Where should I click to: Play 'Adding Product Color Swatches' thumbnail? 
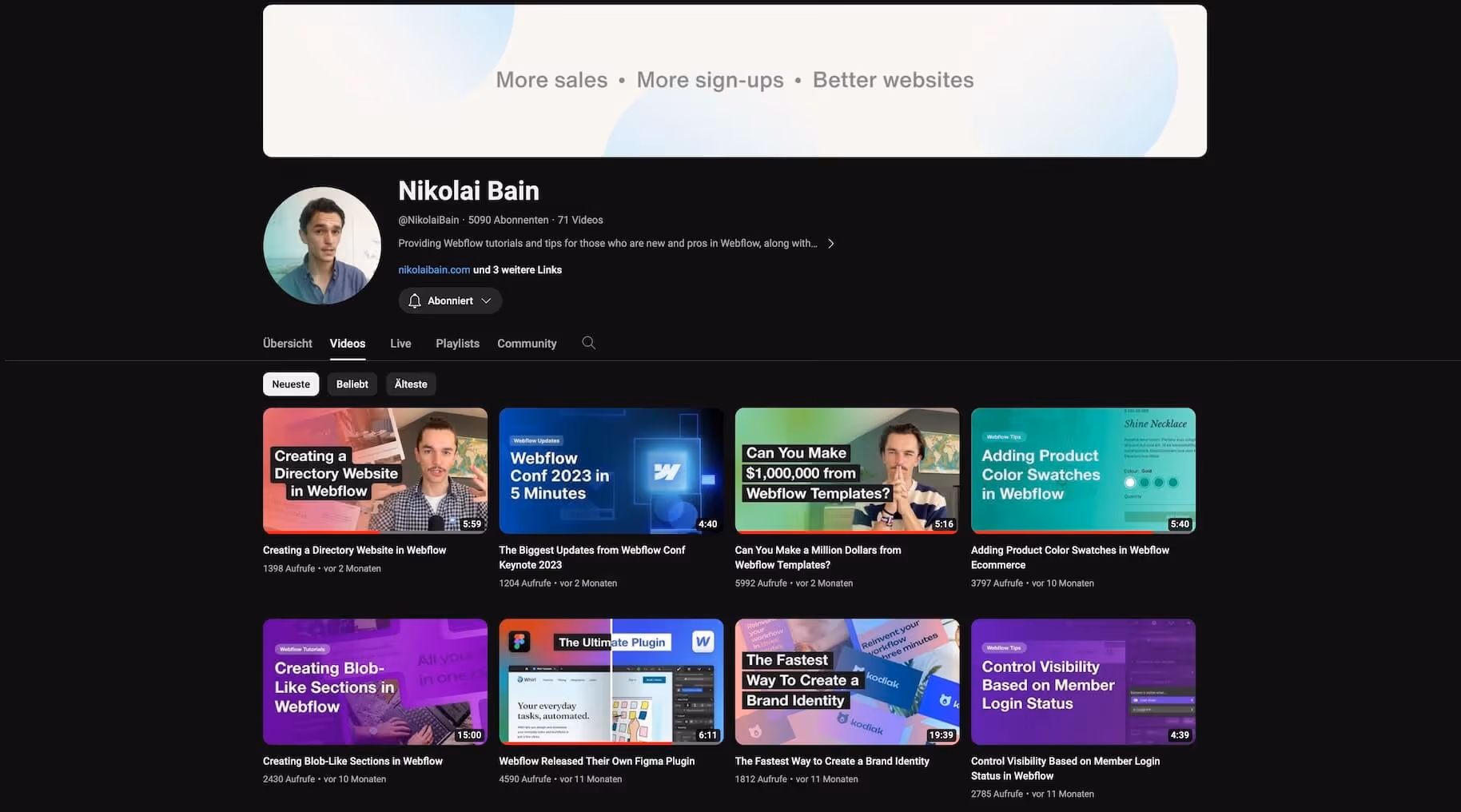pyautogui.click(x=1083, y=471)
